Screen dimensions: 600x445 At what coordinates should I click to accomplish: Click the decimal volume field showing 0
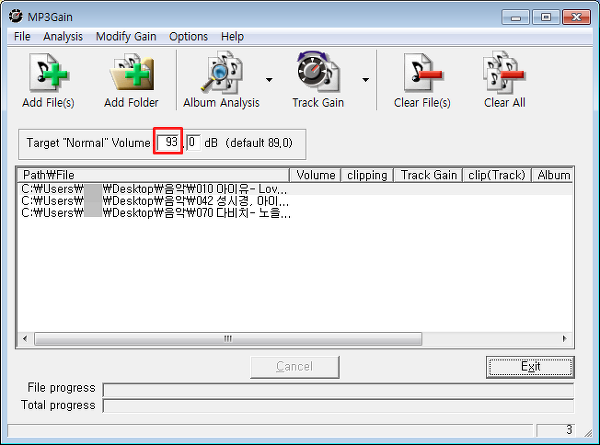click(x=193, y=142)
